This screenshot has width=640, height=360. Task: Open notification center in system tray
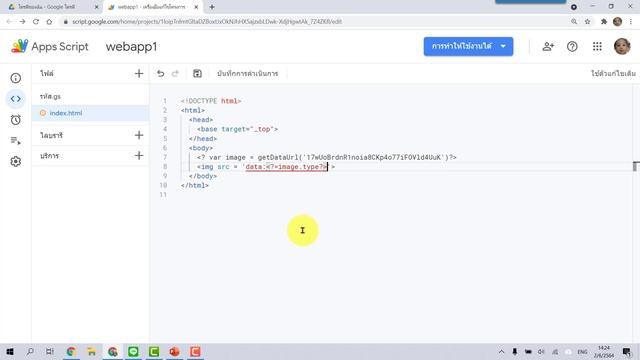627,351
